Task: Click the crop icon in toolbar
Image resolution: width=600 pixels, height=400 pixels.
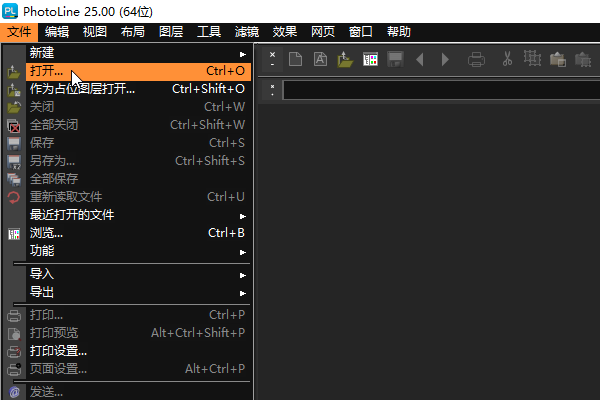Action: click(532, 59)
